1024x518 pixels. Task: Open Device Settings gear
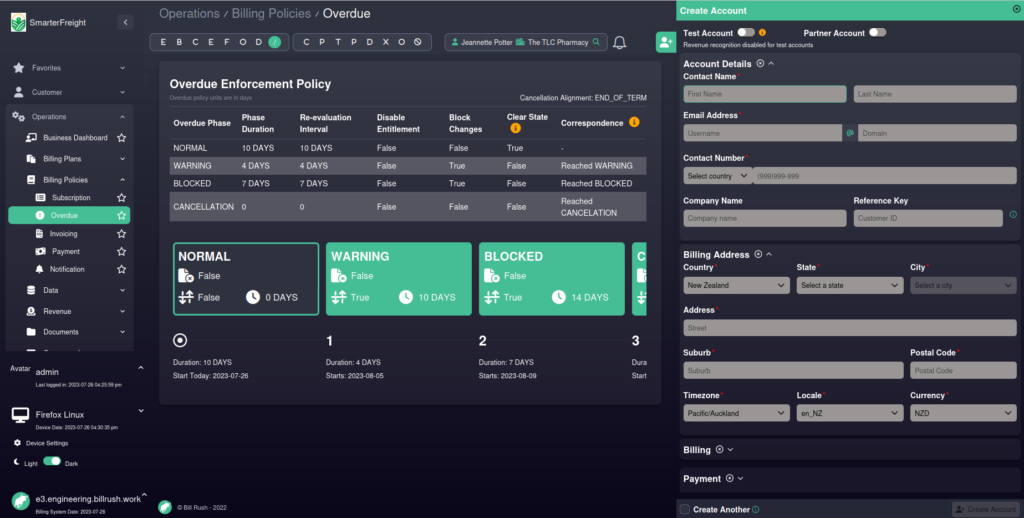[17, 443]
